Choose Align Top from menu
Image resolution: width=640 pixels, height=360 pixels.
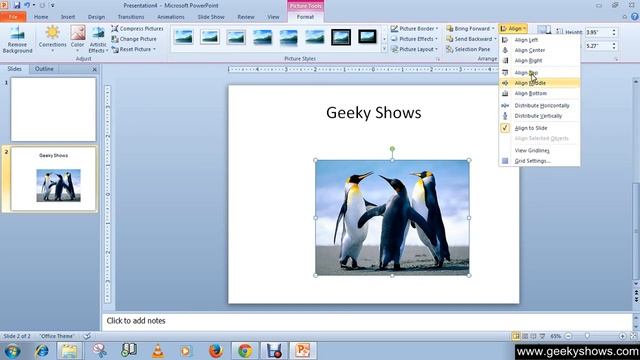click(539, 72)
